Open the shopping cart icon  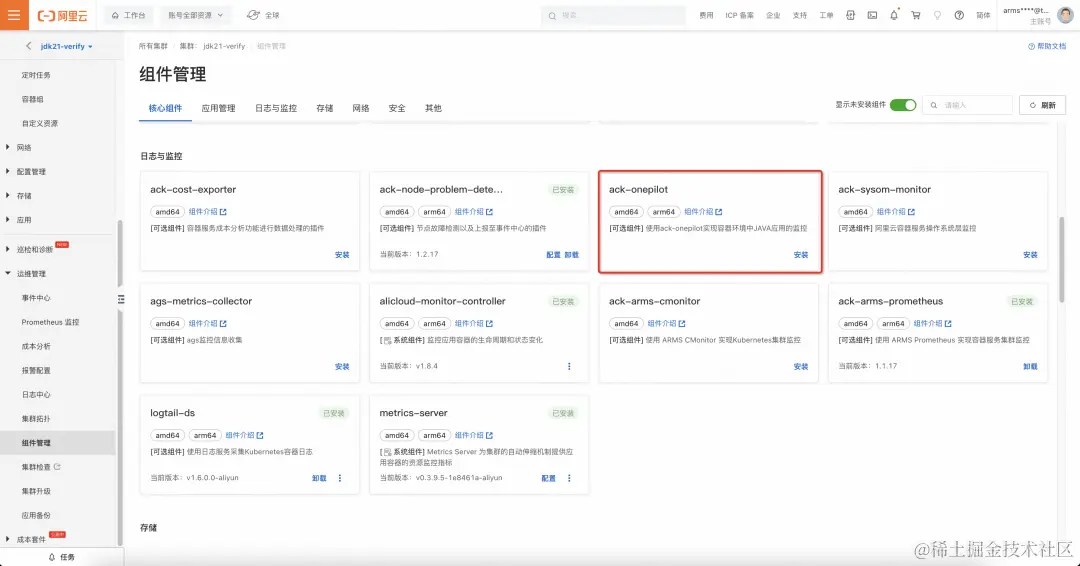coord(915,15)
